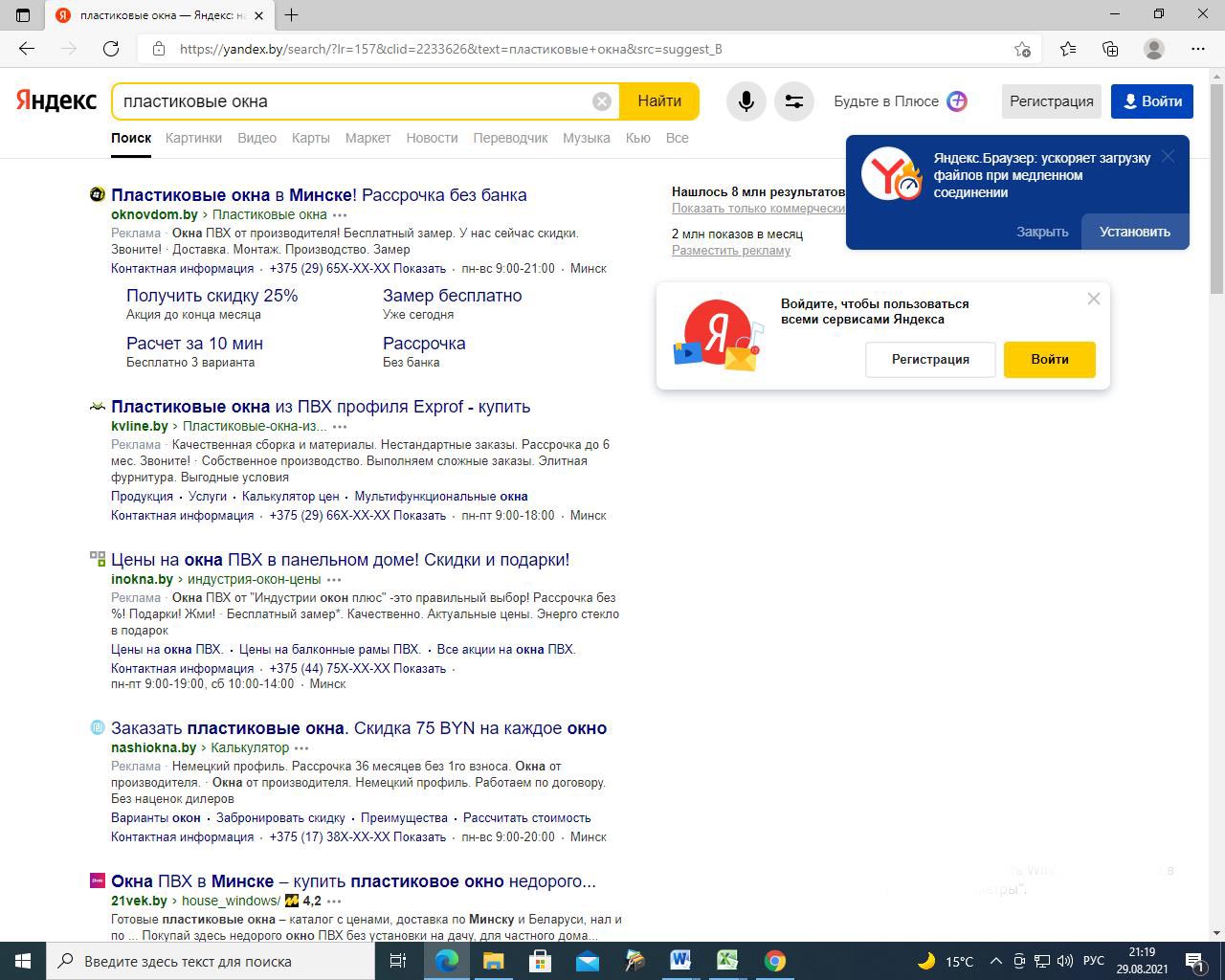This screenshot has width=1225, height=980.
Task: Expand options dots next to nashiokna.by result
Action: coord(301,748)
